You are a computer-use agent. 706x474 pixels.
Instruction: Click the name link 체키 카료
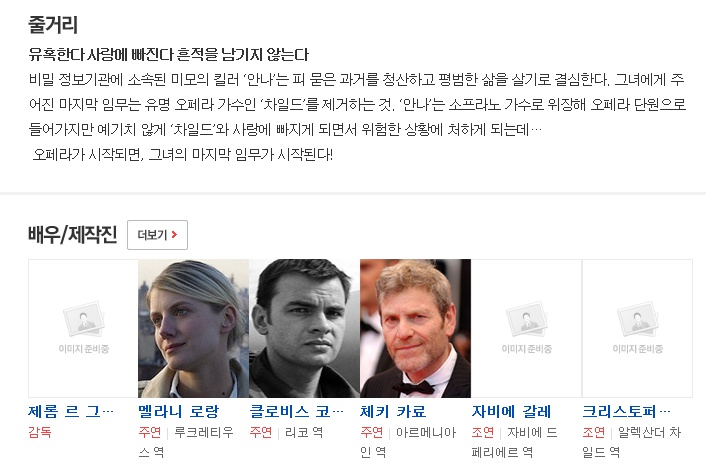[x=393, y=411]
